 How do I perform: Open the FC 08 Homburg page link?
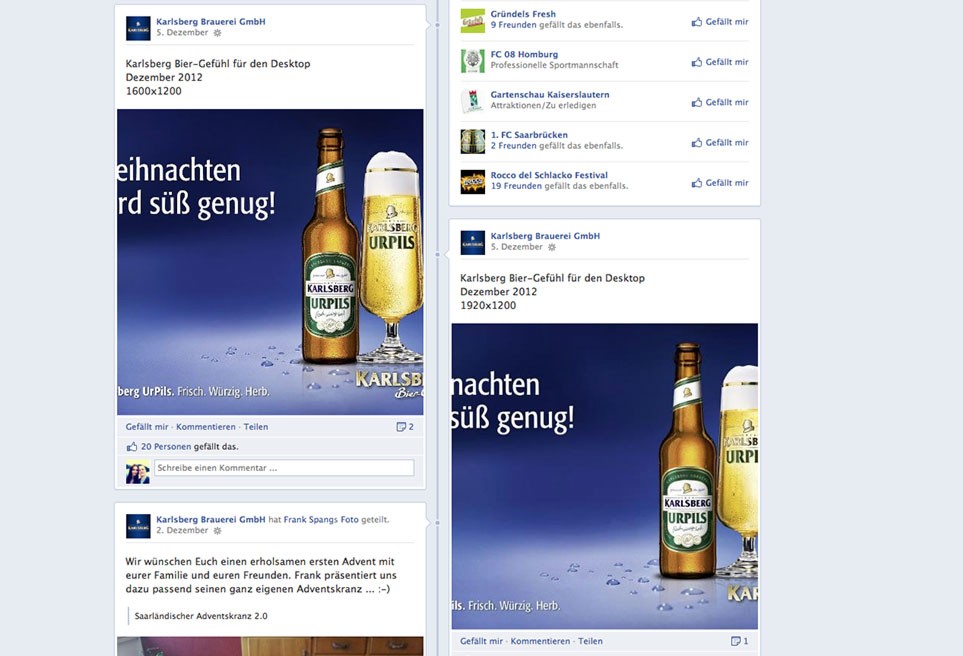point(524,55)
